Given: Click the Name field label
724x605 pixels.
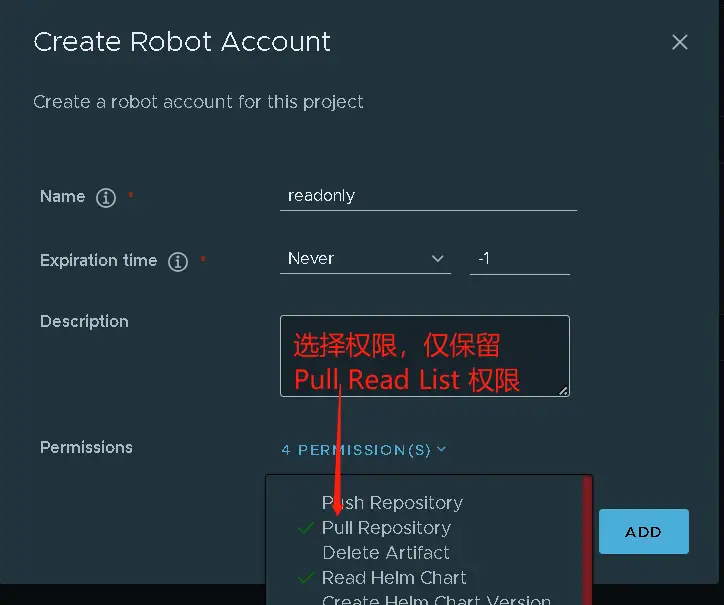Looking at the screenshot, I should pyautogui.click(x=62, y=197).
